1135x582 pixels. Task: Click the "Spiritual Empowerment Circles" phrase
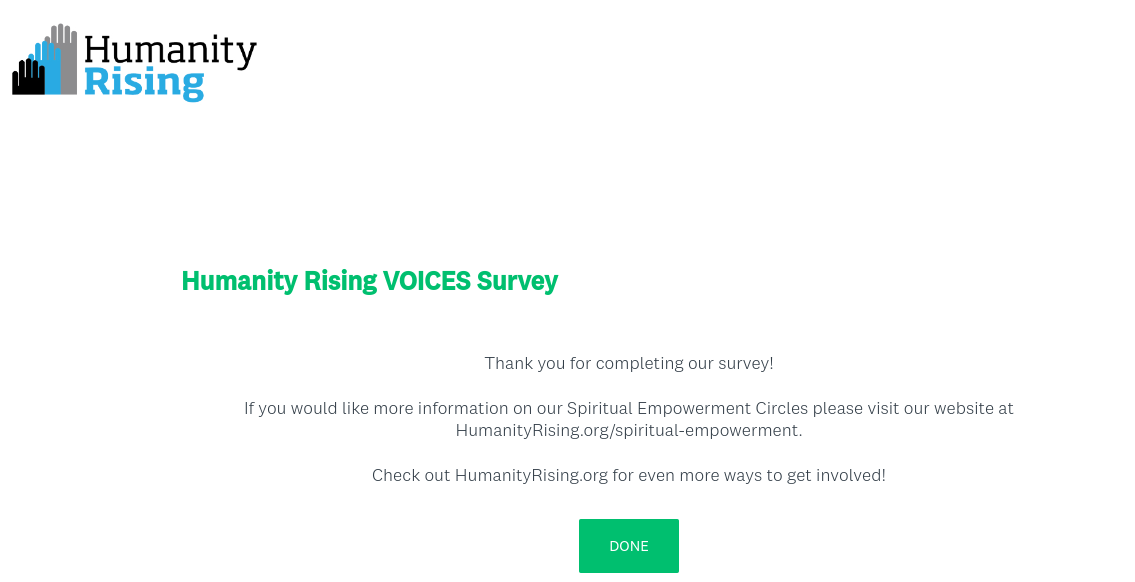687,408
